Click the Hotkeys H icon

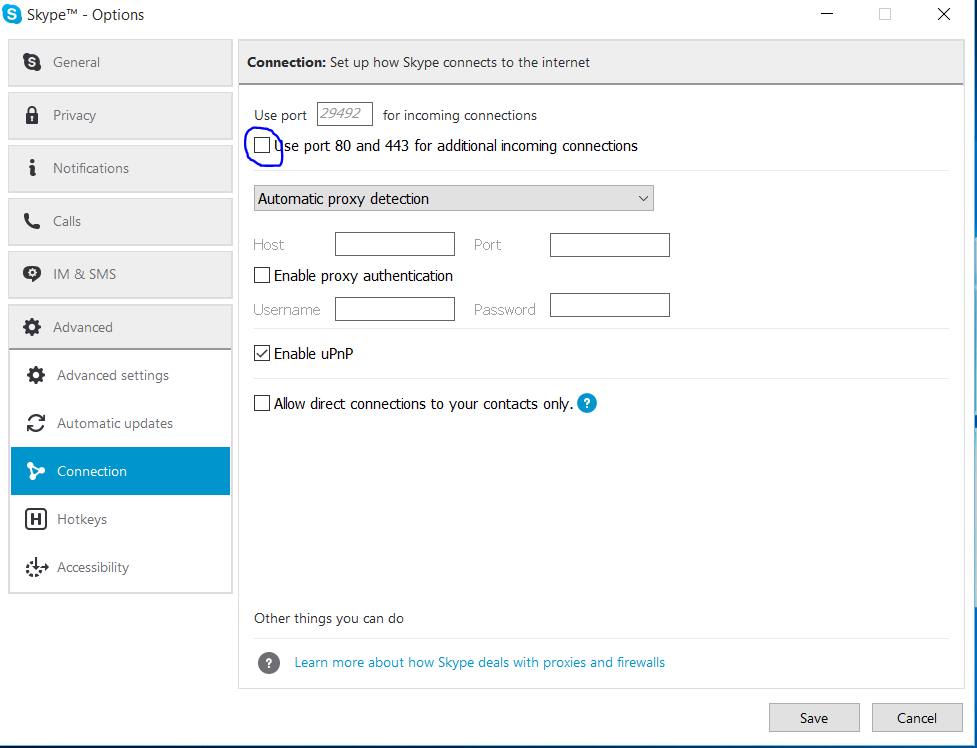pos(36,519)
